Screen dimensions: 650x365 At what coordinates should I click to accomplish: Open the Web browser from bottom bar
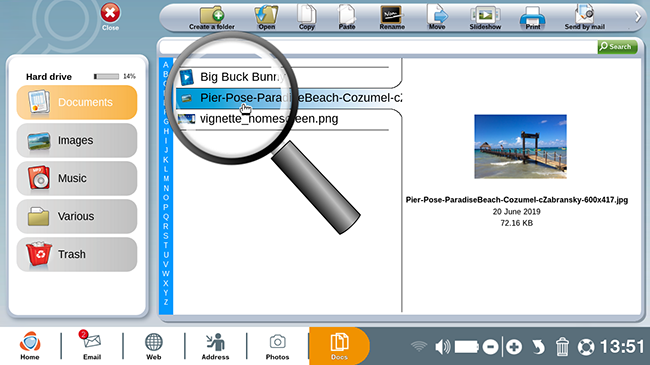(153, 346)
